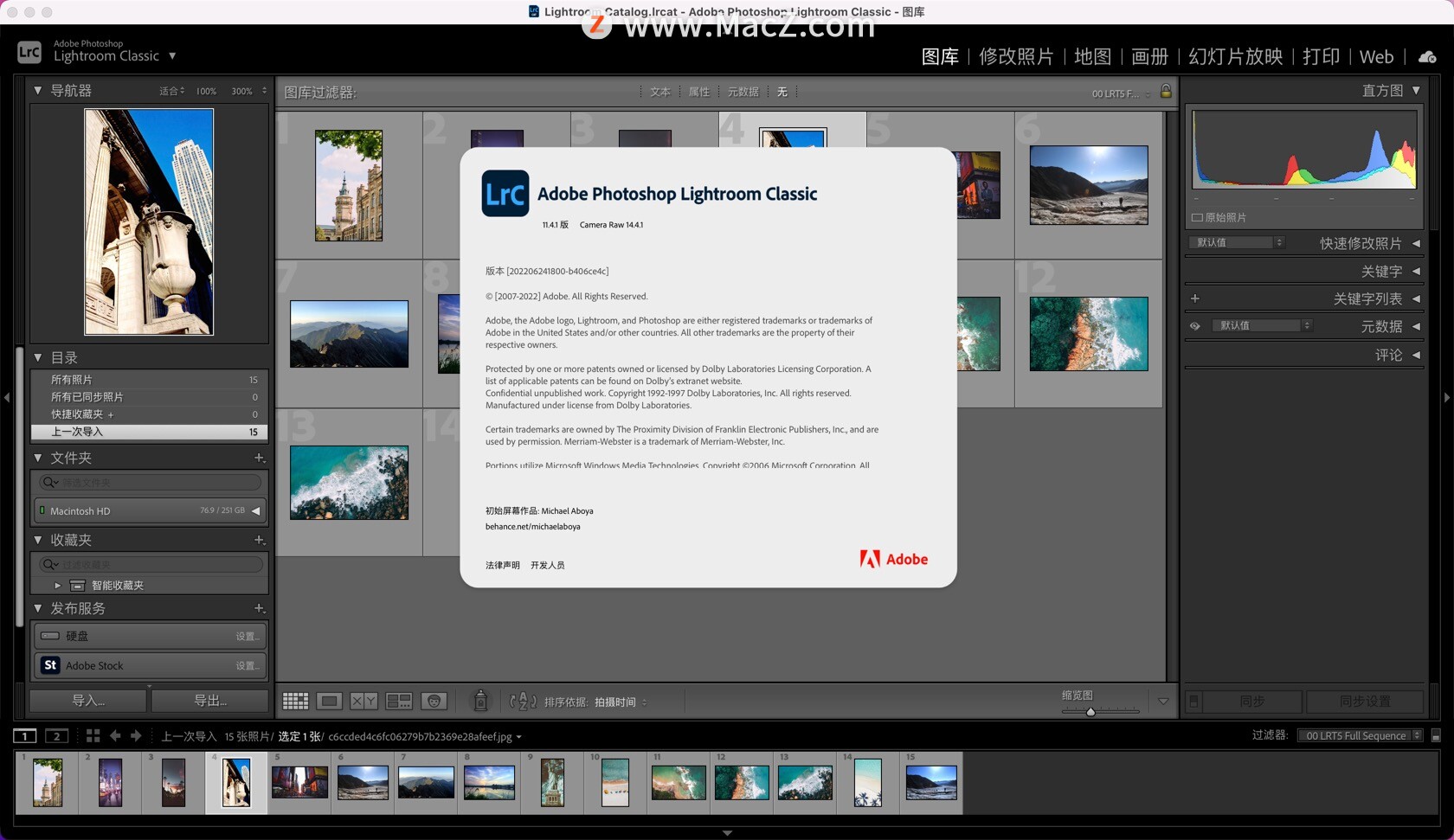Screen dimensions: 1454x840
Task: Select All Photographs in the Catalog
Action: click(x=149, y=380)
